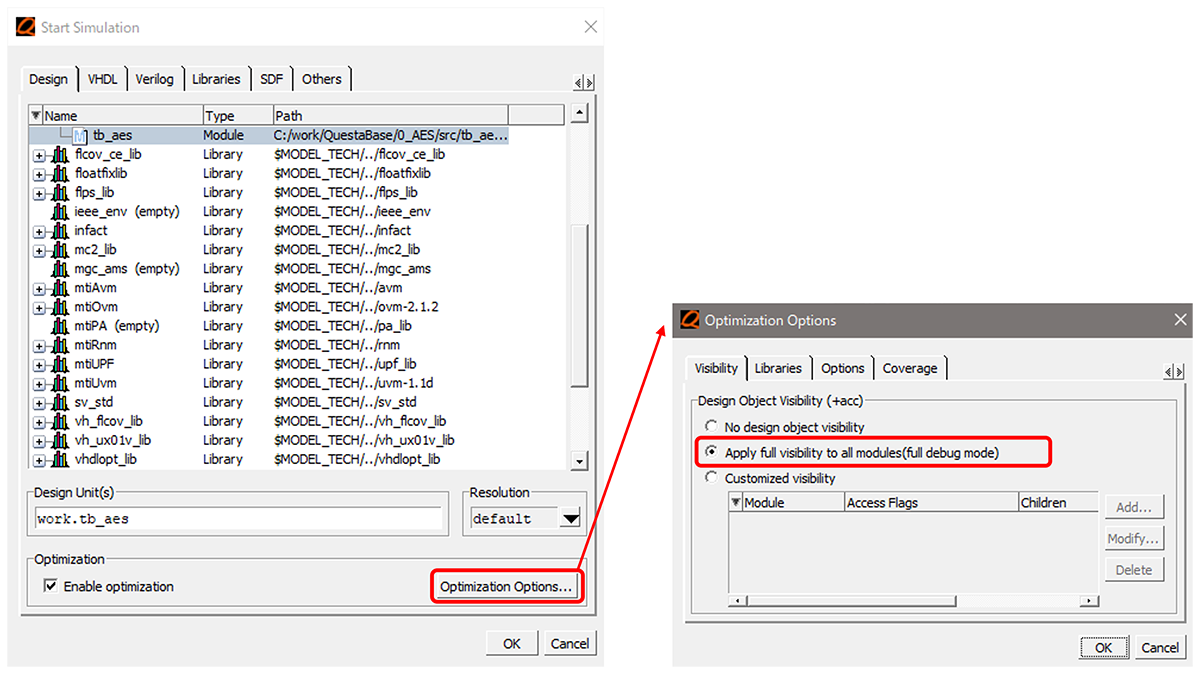Click Cancel in Start Simulation dialog
Image resolution: width=1200 pixels, height=674 pixels.
[570, 643]
